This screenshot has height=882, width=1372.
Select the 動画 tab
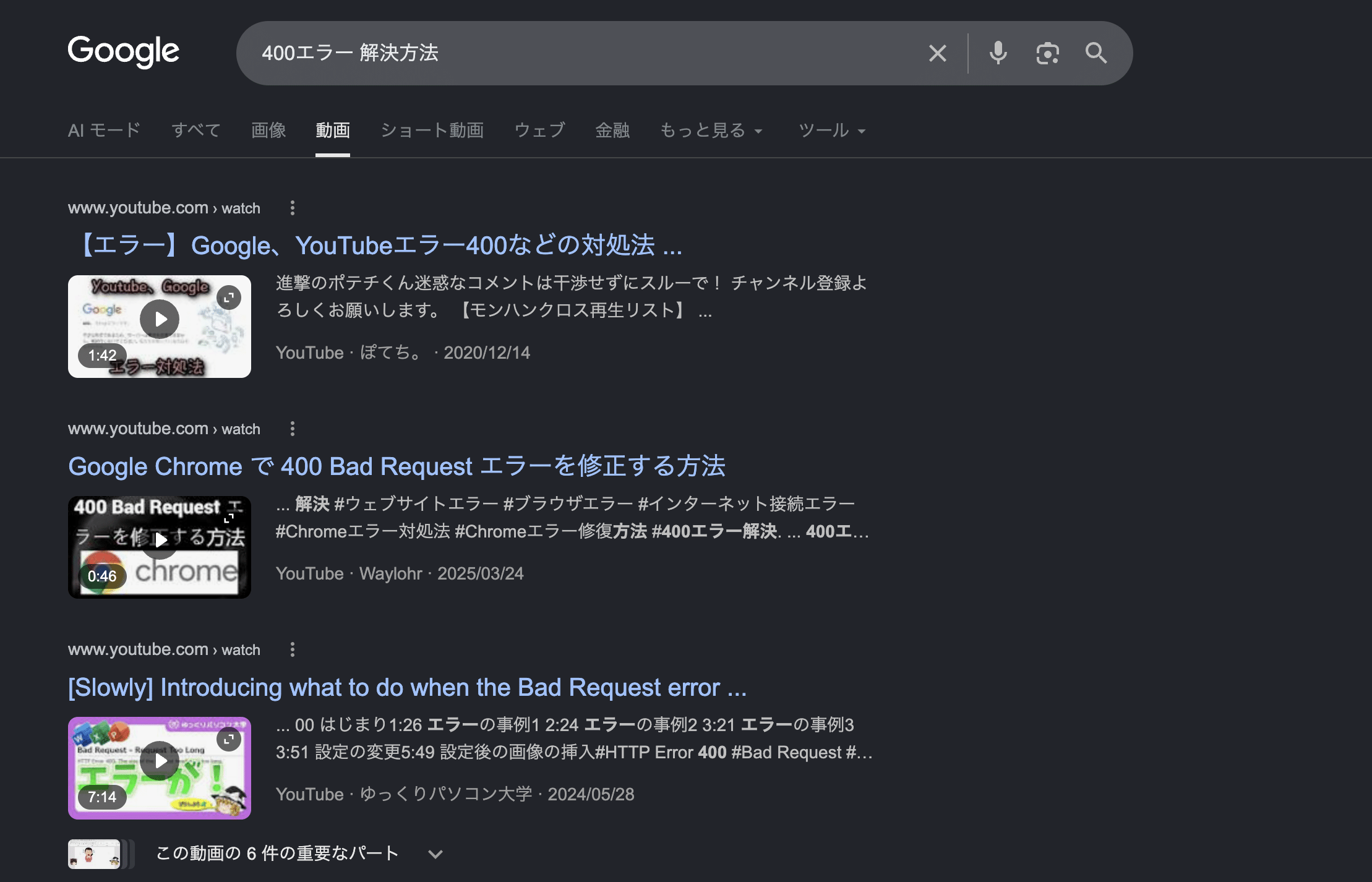[x=333, y=131]
